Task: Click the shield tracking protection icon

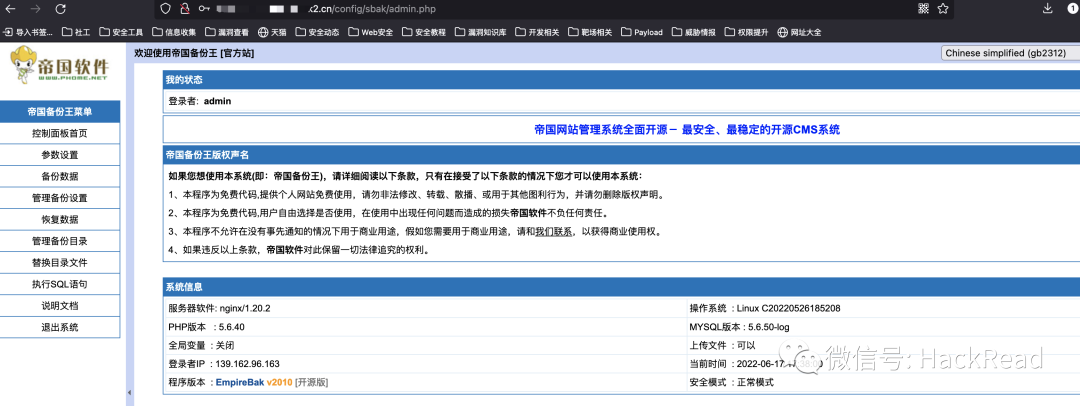Action: [x=165, y=9]
